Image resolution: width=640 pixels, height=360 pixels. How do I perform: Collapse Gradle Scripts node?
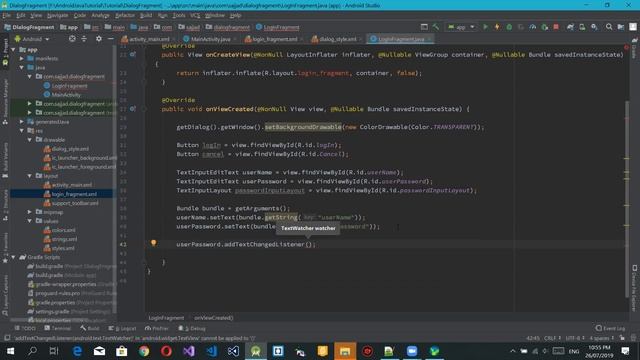click(13, 257)
